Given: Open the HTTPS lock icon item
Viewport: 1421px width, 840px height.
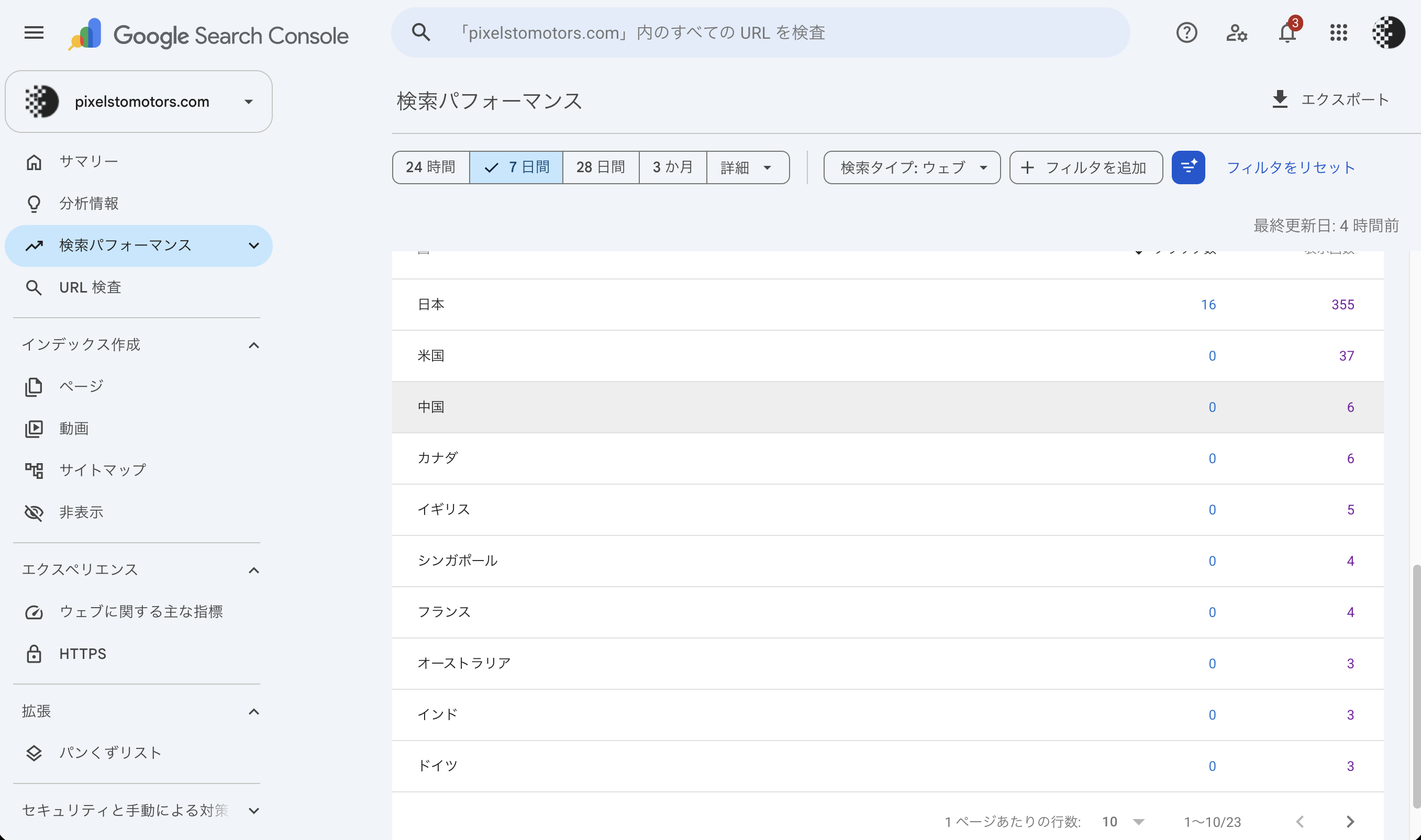Looking at the screenshot, I should tap(138, 654).
